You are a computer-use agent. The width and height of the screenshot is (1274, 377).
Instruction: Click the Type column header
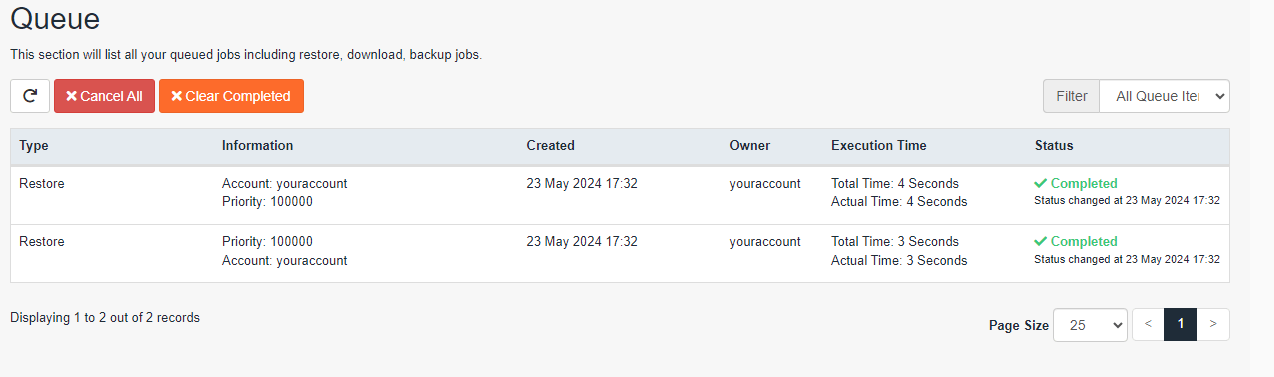pyautogui.click(x=34, y=145)
